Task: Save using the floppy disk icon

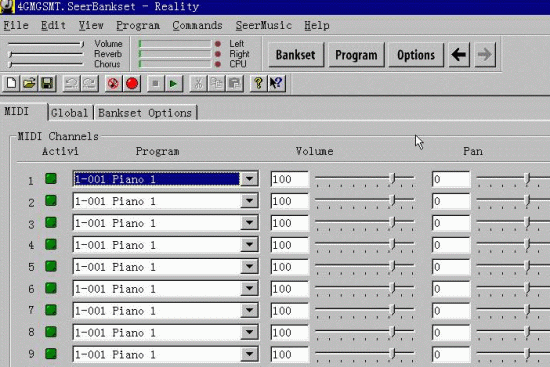Action: point(47,84)
